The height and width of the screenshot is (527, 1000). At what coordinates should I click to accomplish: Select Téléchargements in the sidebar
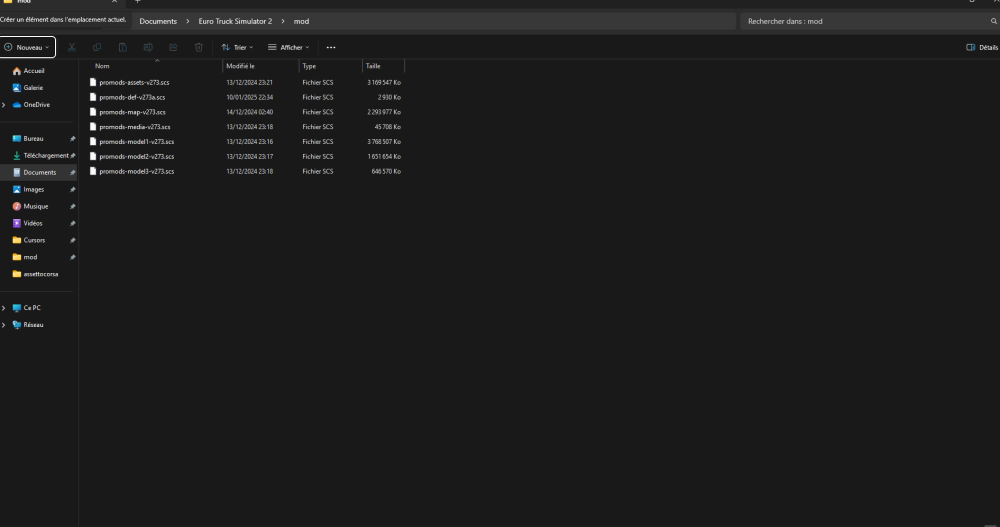[x=46, y=155]
